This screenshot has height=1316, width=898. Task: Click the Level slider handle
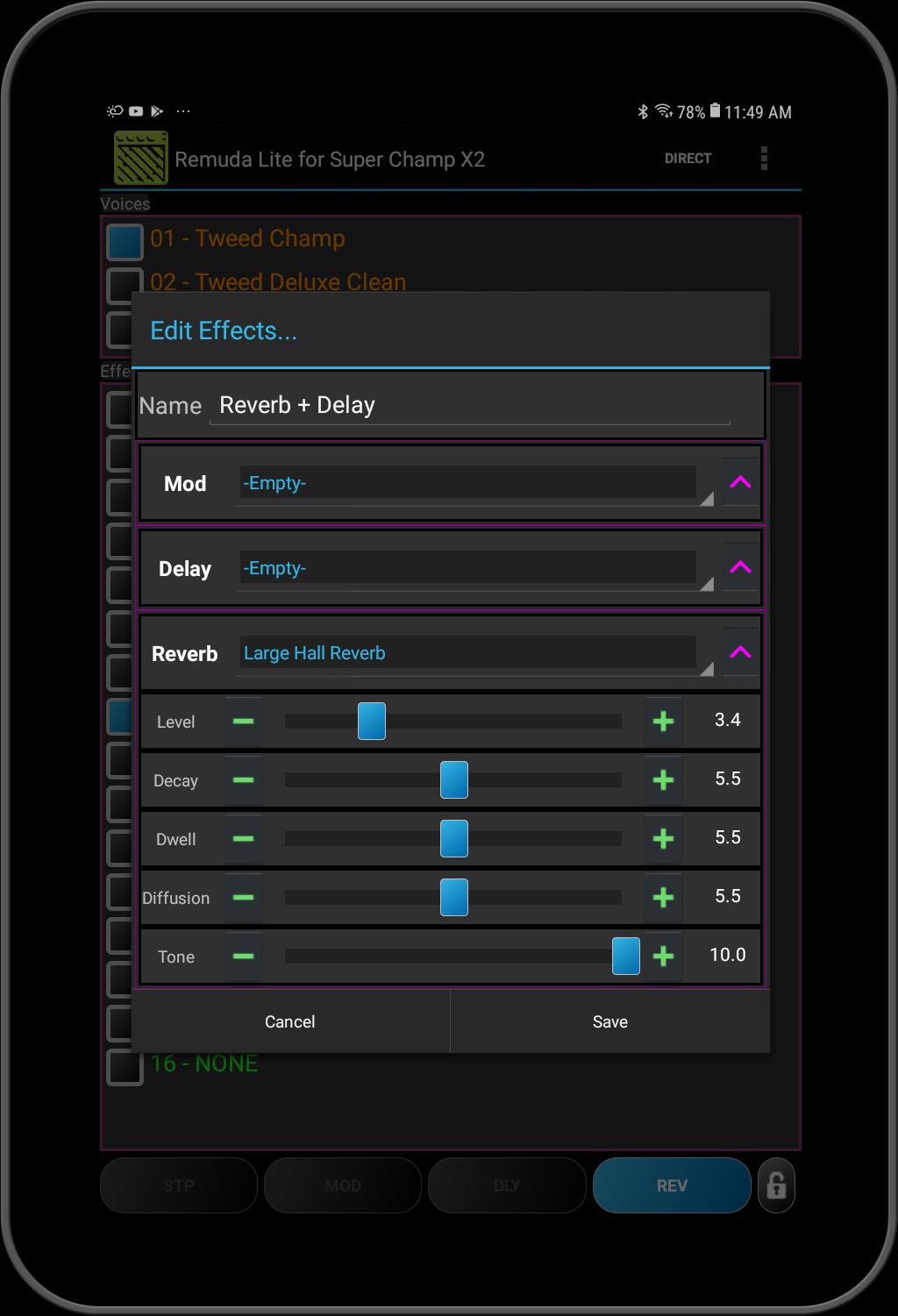[x=372, y=722]
